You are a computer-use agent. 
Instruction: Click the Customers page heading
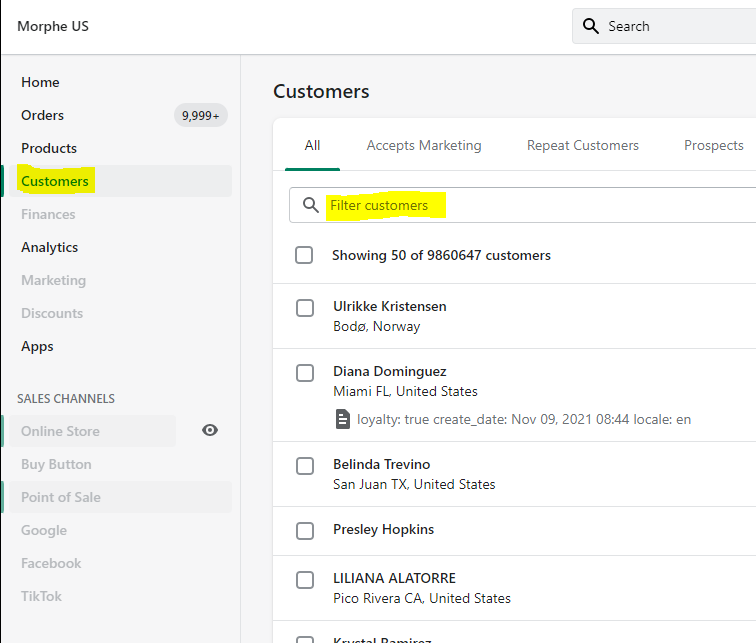coord(321,92)
